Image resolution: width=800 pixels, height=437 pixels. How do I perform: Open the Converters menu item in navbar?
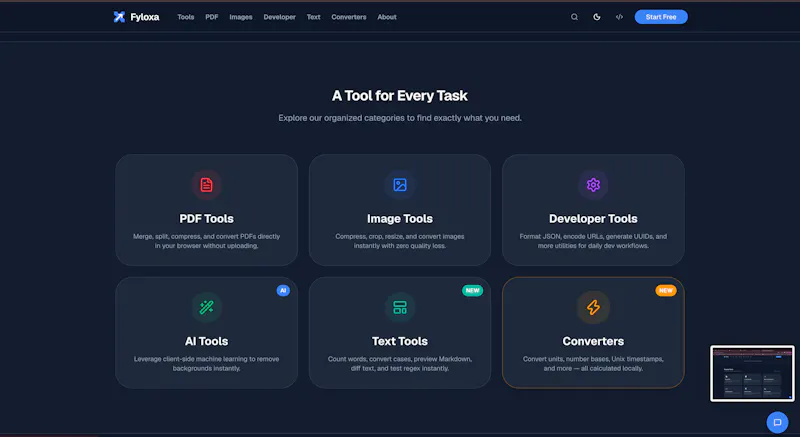tap(349, 17)
